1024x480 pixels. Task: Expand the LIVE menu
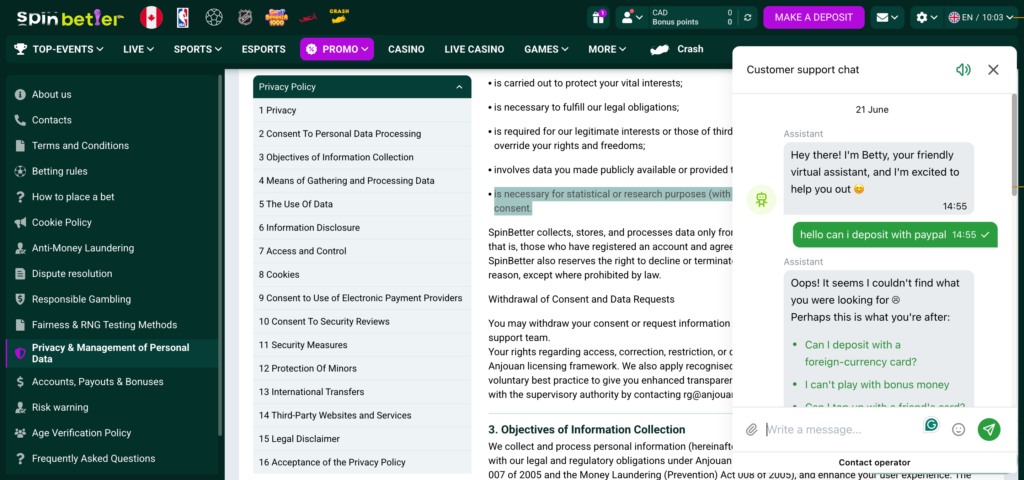138,49
